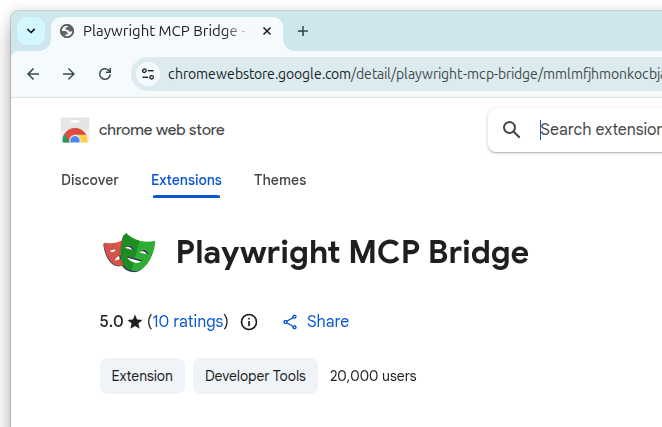This screenshot has width=662, height=427.
Task: Click the globe favicon on the tab
Action: (67, 31)
